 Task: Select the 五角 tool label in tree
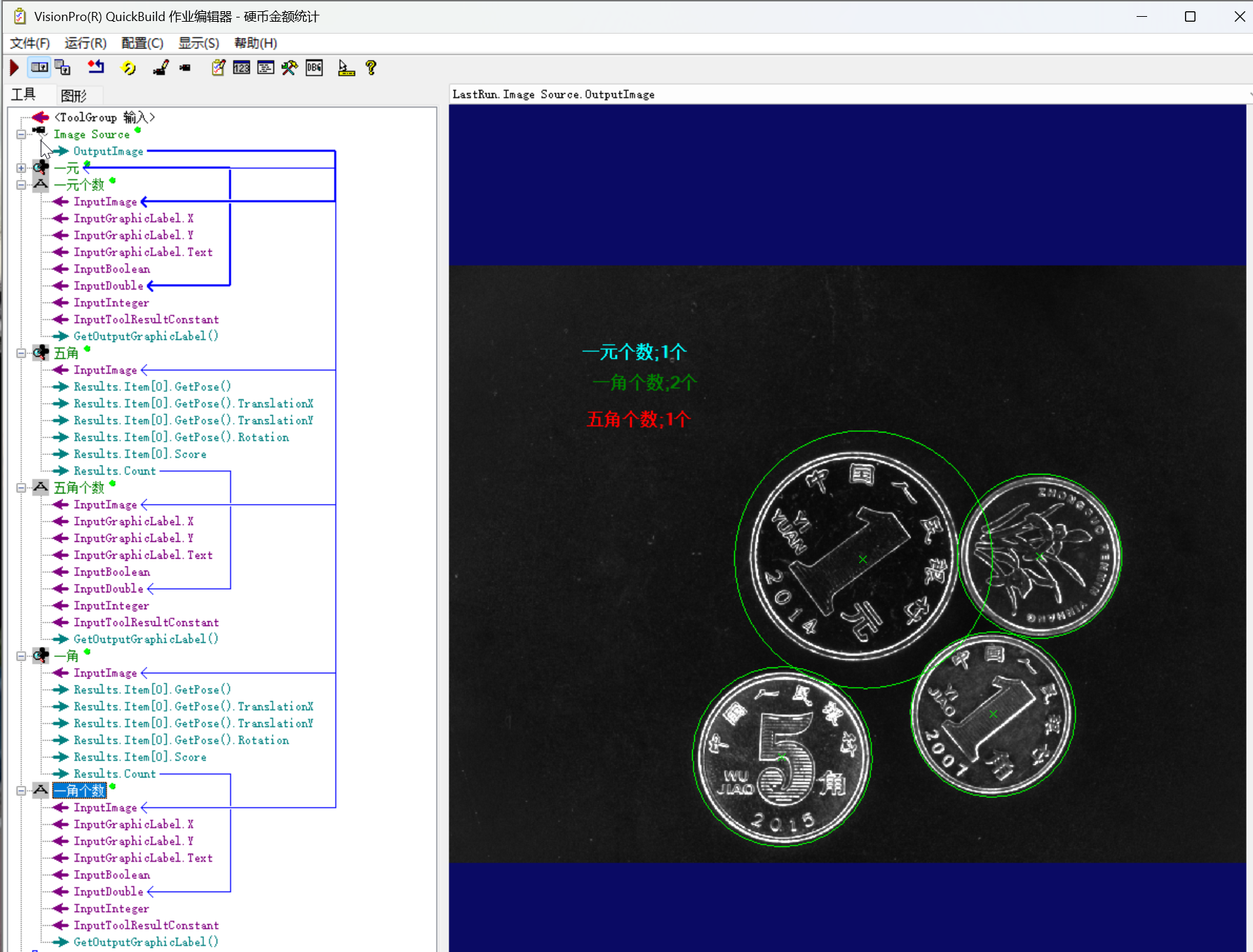pos(66,353)
